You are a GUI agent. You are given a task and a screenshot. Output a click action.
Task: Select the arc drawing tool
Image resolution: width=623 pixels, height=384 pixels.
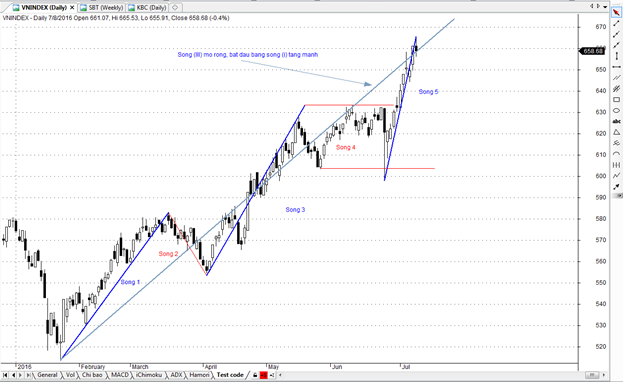click(x=616, y=154)
